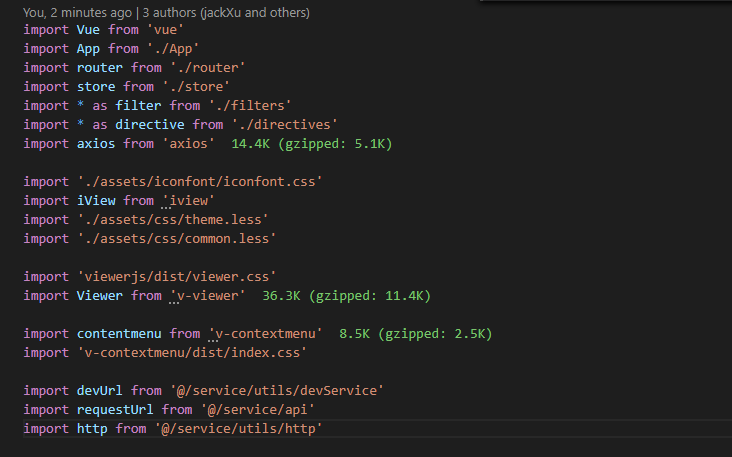Select the store identifier in imports
This screenshot has width=732, height=457.
pyautogui.click(x=96, y=87)
